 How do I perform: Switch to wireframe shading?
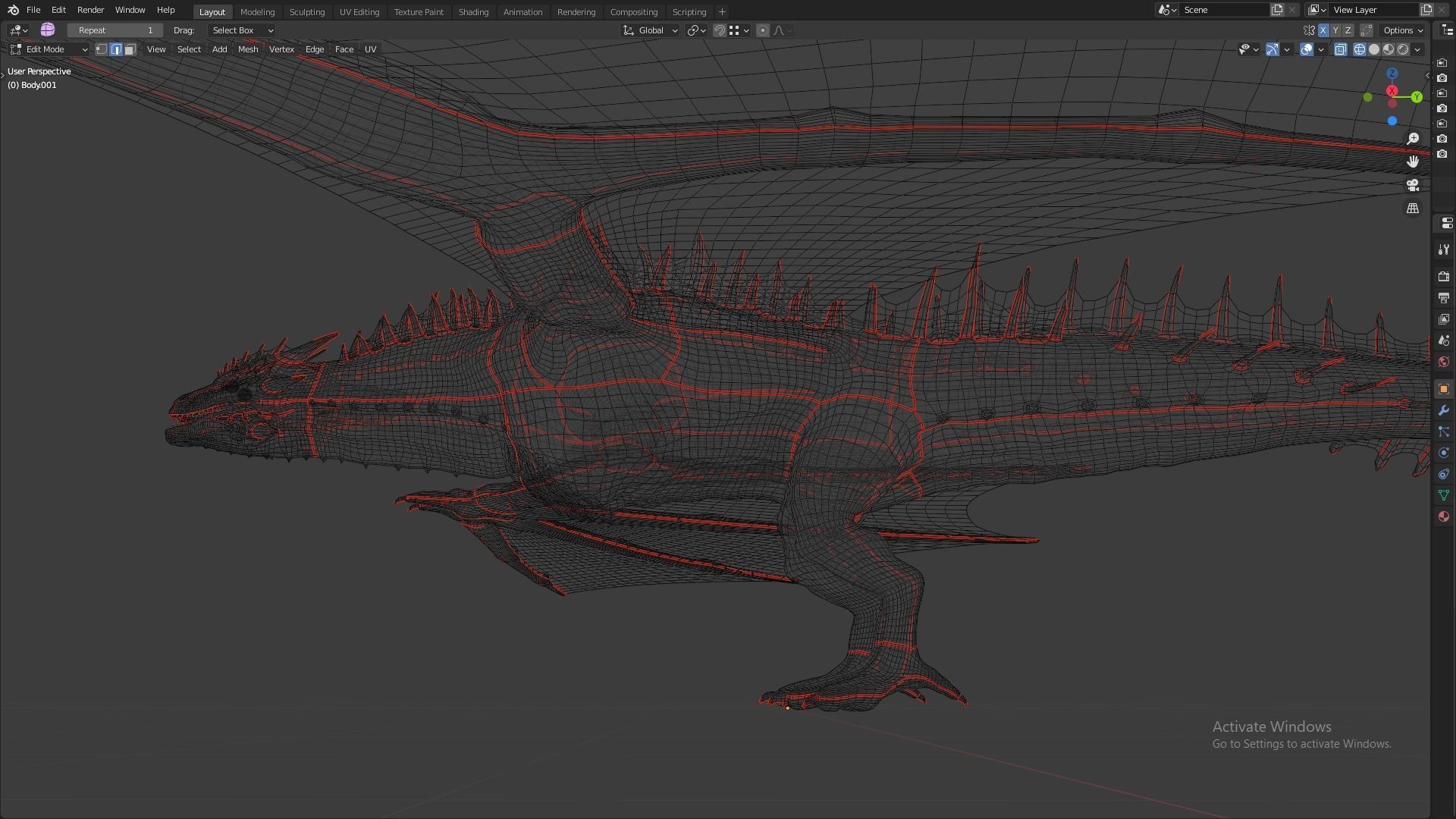pyautogui.click(x=1360, y=49)
